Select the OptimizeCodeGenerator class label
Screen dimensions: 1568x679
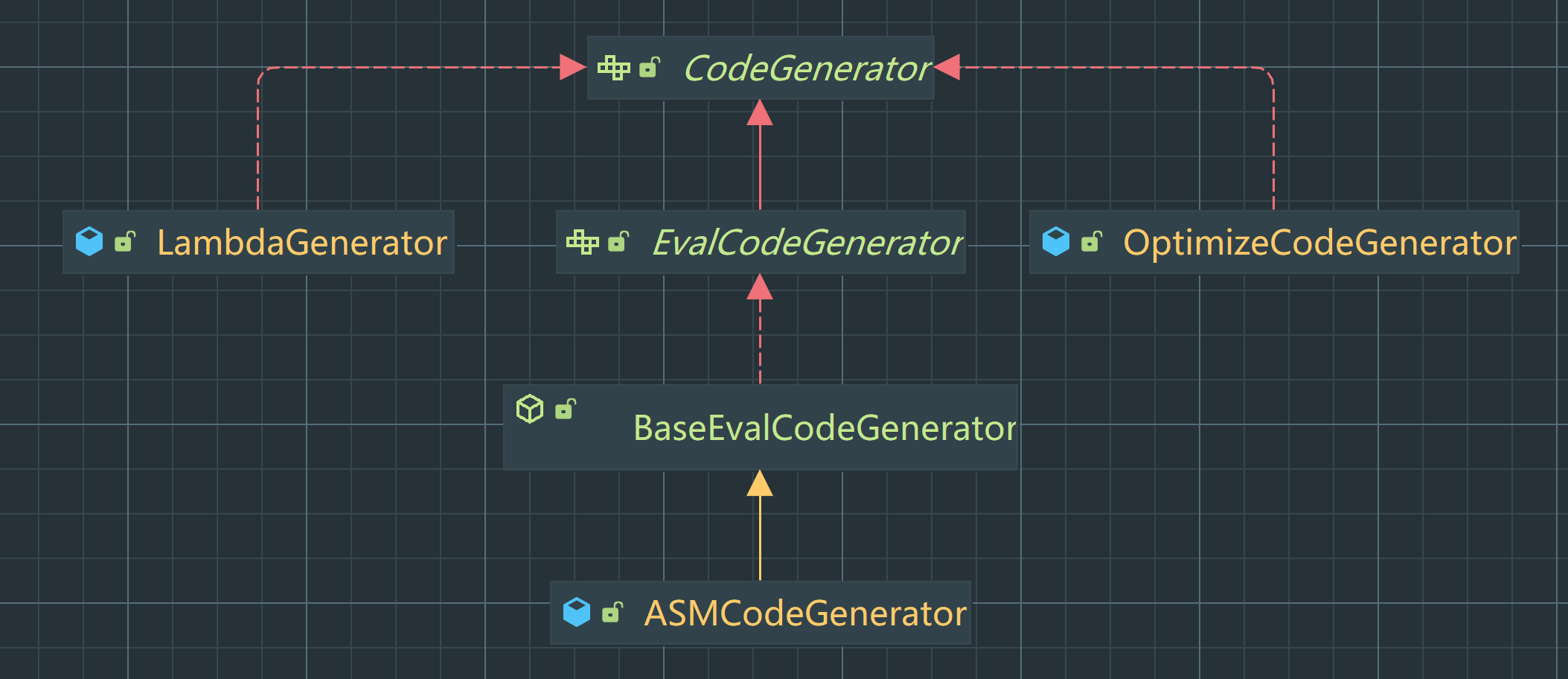coord(1321,241)
